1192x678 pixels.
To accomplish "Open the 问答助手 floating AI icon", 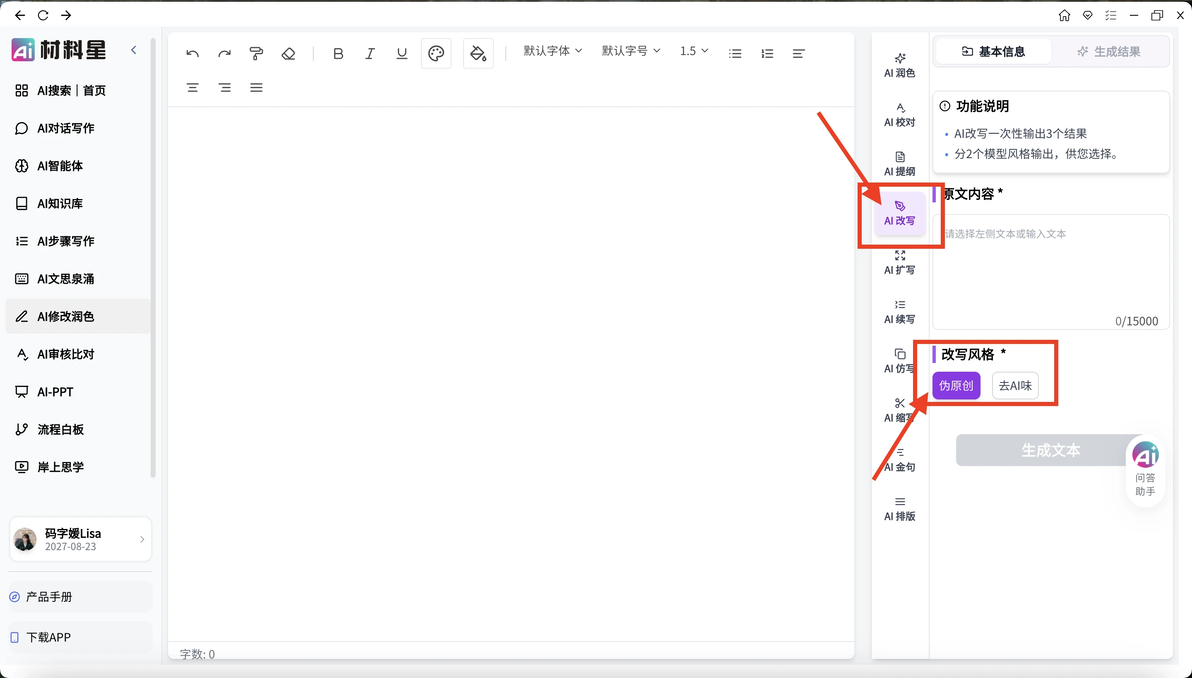I will click(1145, 469).
